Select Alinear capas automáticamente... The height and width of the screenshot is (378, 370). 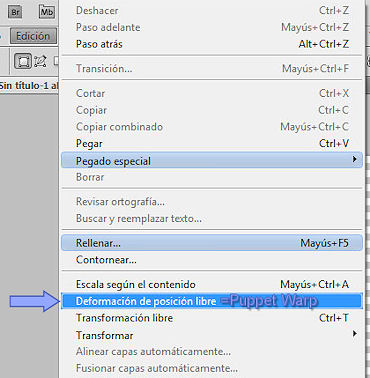(212, 351)
